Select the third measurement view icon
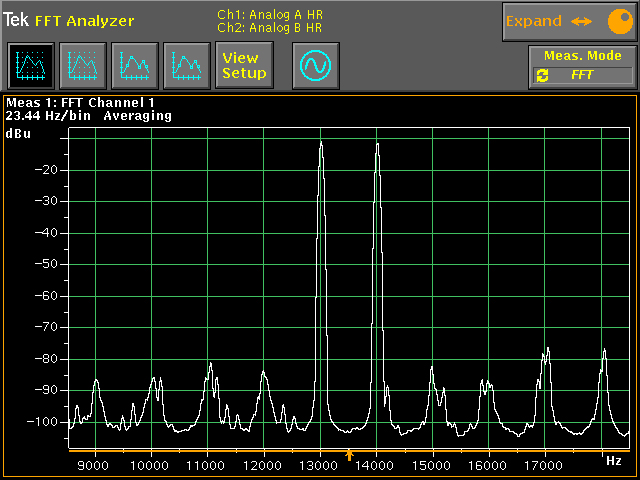 134,66
